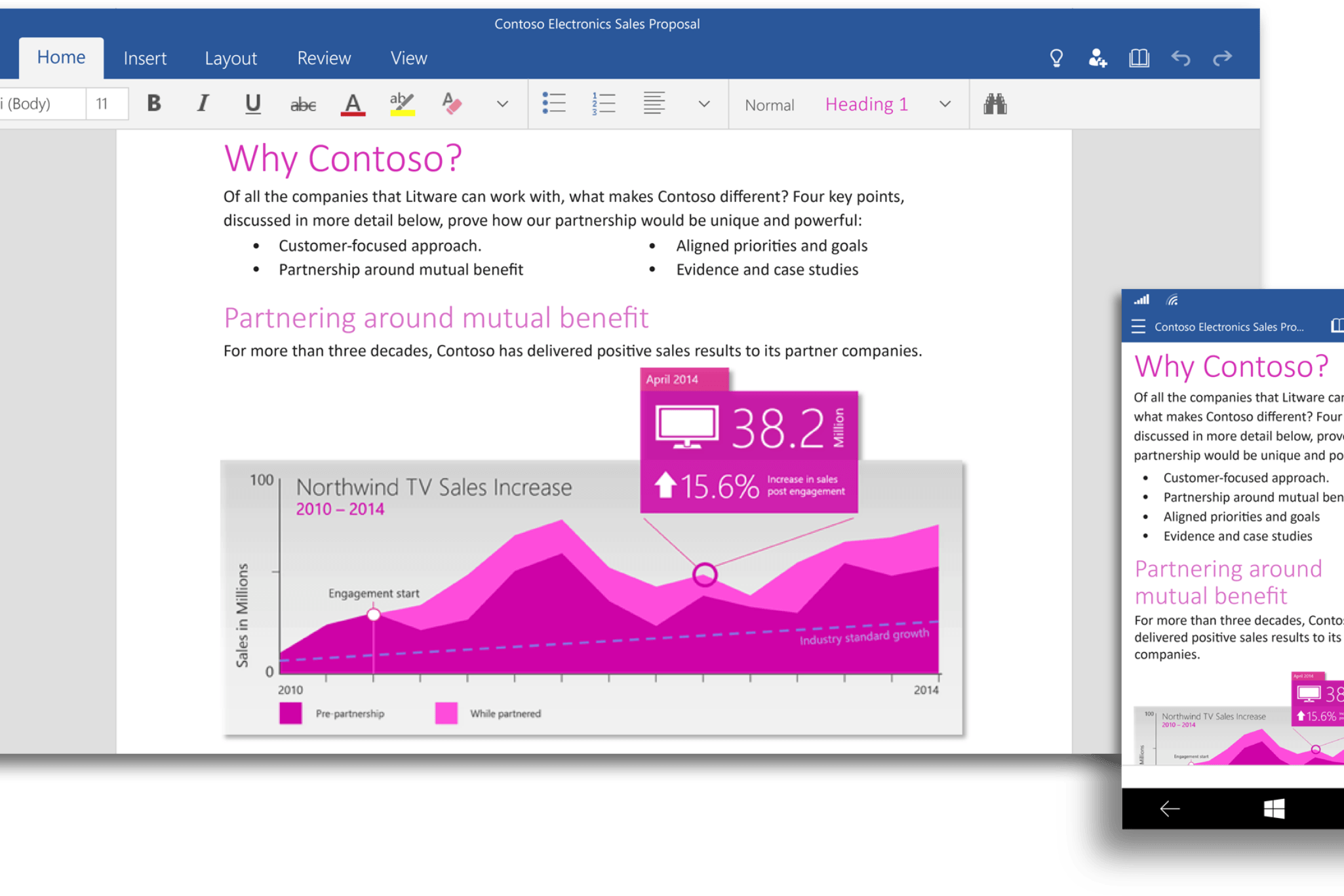This screenshot has width=1344, height=896.
Task: Open Find with the binoculars icon
Action: [995, 104]
